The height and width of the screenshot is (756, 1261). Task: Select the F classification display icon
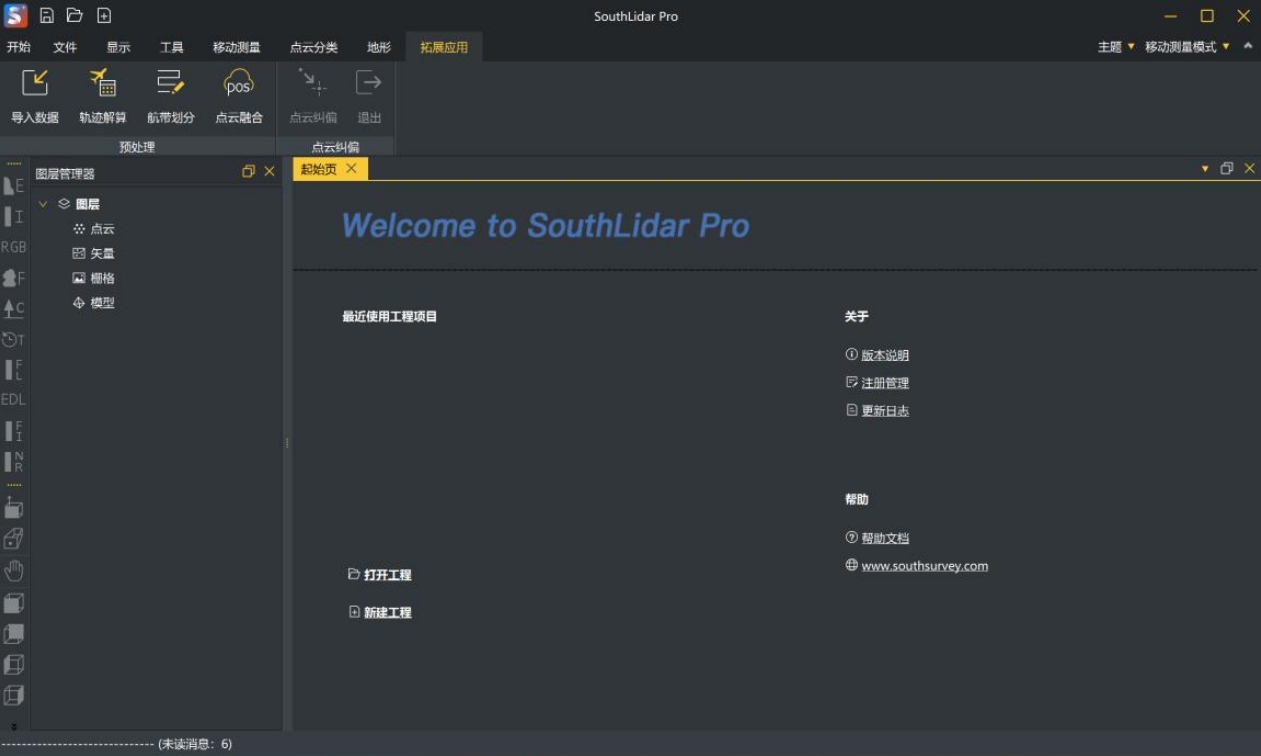pos(14,278)
